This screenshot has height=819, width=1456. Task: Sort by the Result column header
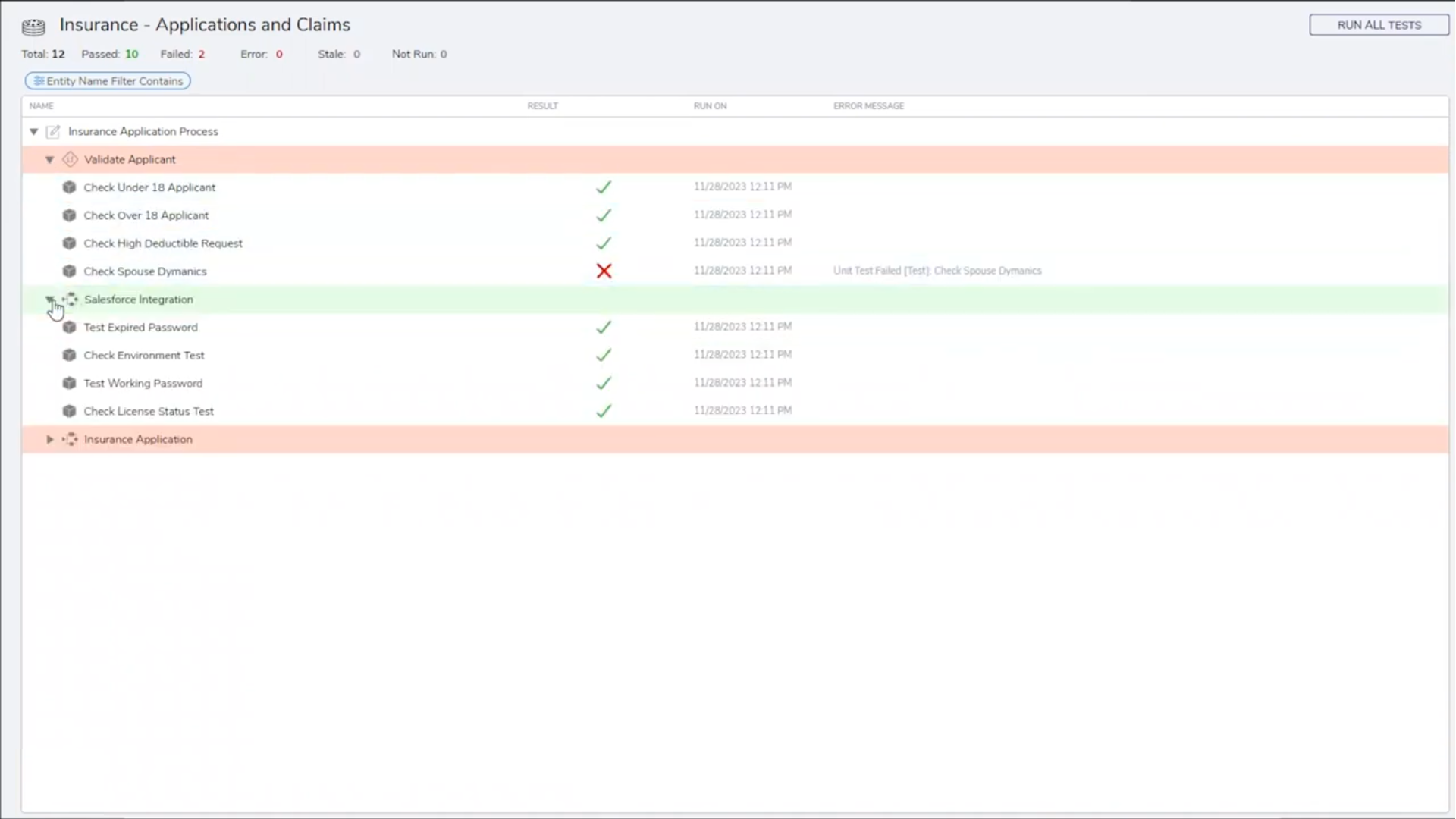click(542, 106)
